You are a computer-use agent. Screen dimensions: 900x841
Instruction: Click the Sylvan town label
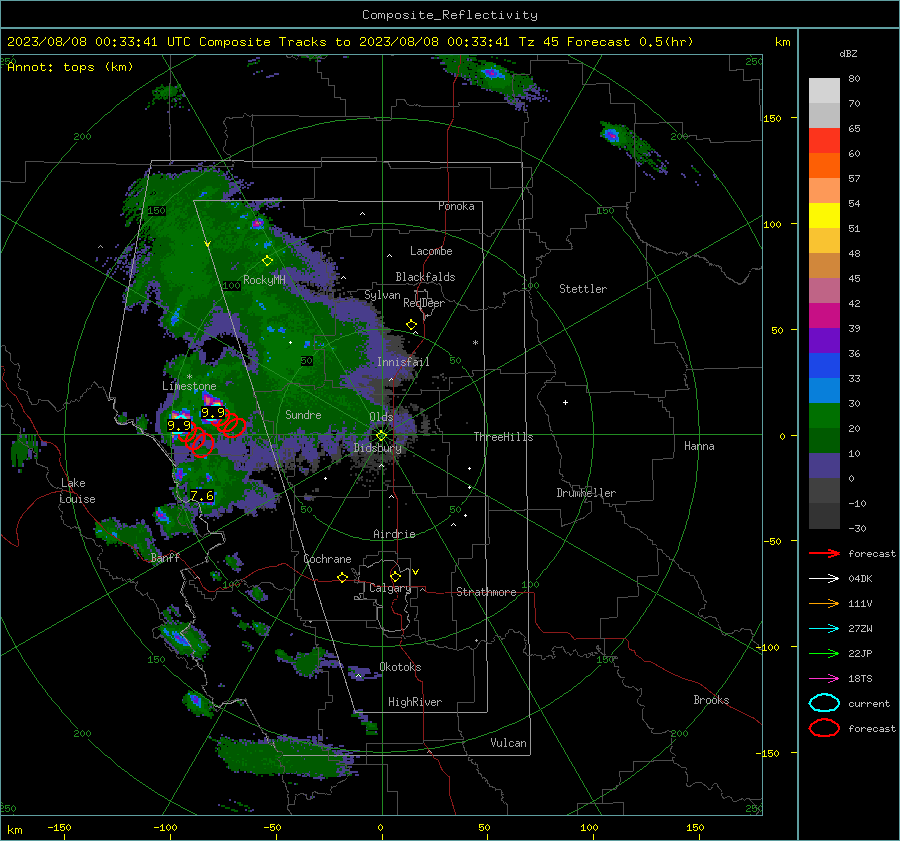click(382, 295)
